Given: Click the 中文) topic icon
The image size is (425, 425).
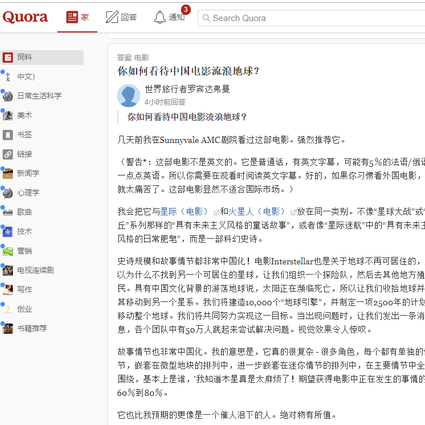Looking at the screenshot, I should pos(8,77).
